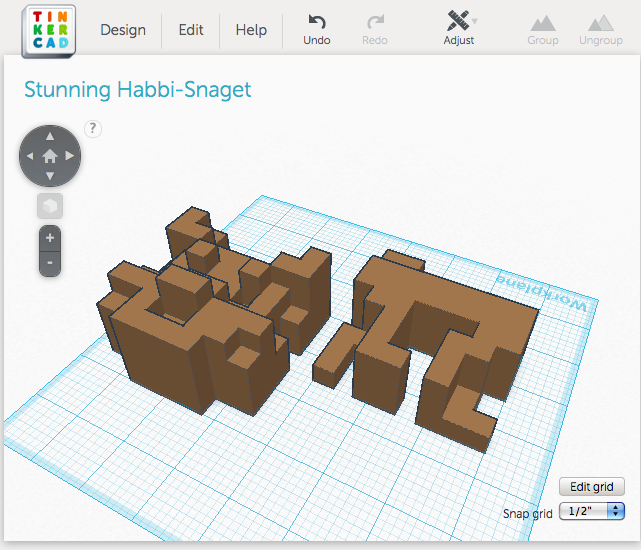Undo the last action
The image size is (641, 550).
(x=317, y=29)
